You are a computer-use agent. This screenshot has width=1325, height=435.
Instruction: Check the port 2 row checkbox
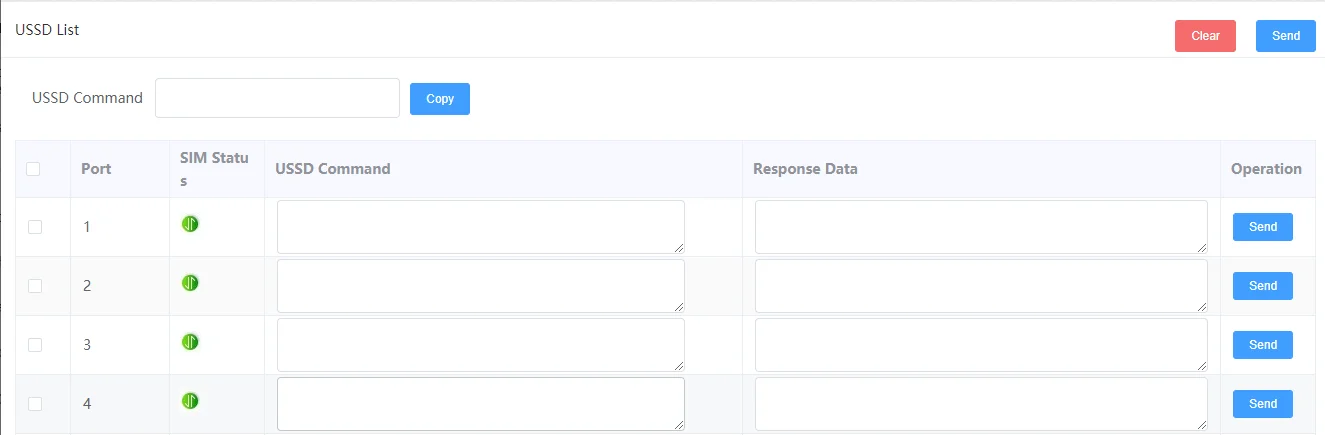[x=35, y=286]
